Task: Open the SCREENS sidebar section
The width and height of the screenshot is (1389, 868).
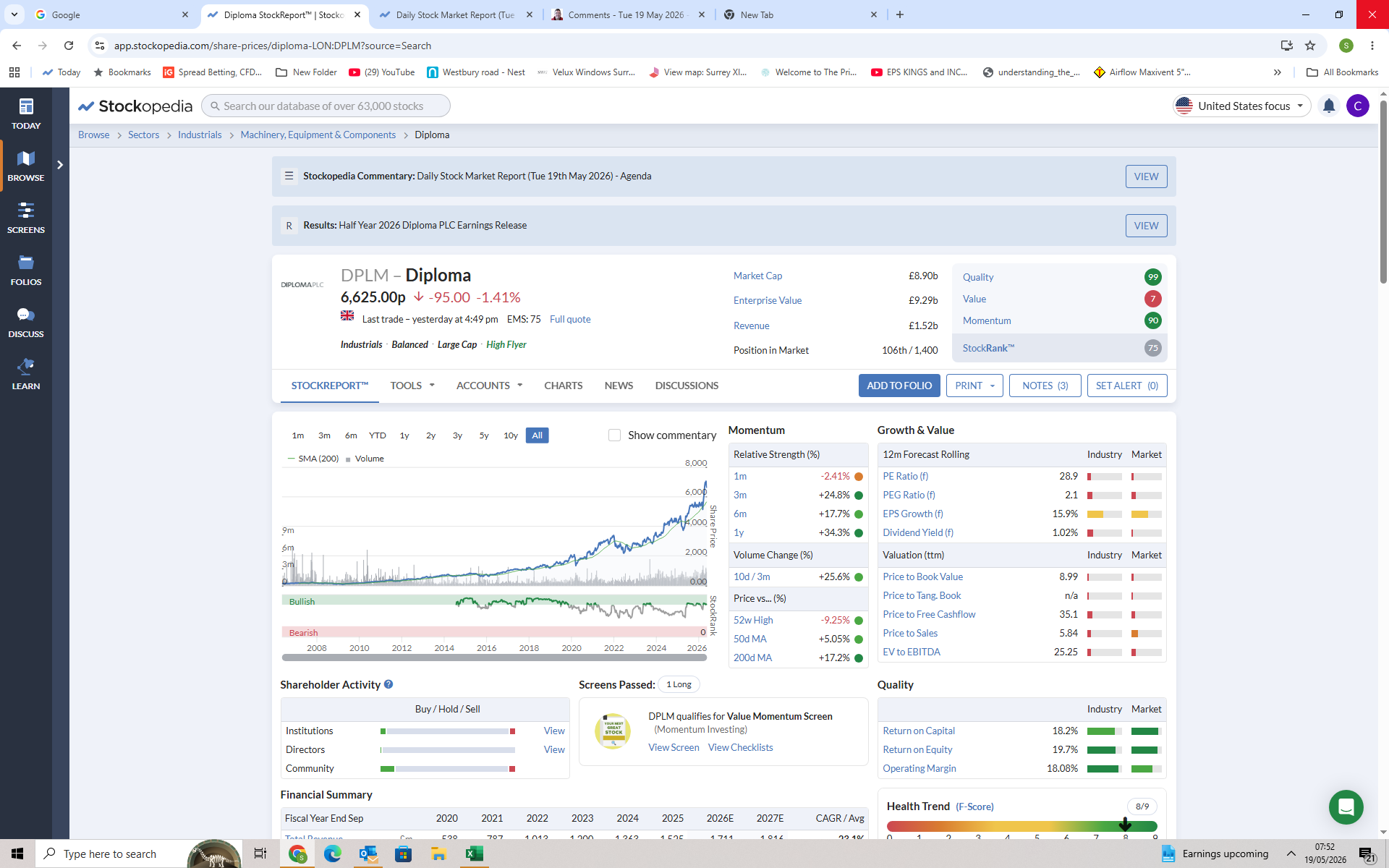Action: (26, 218)
